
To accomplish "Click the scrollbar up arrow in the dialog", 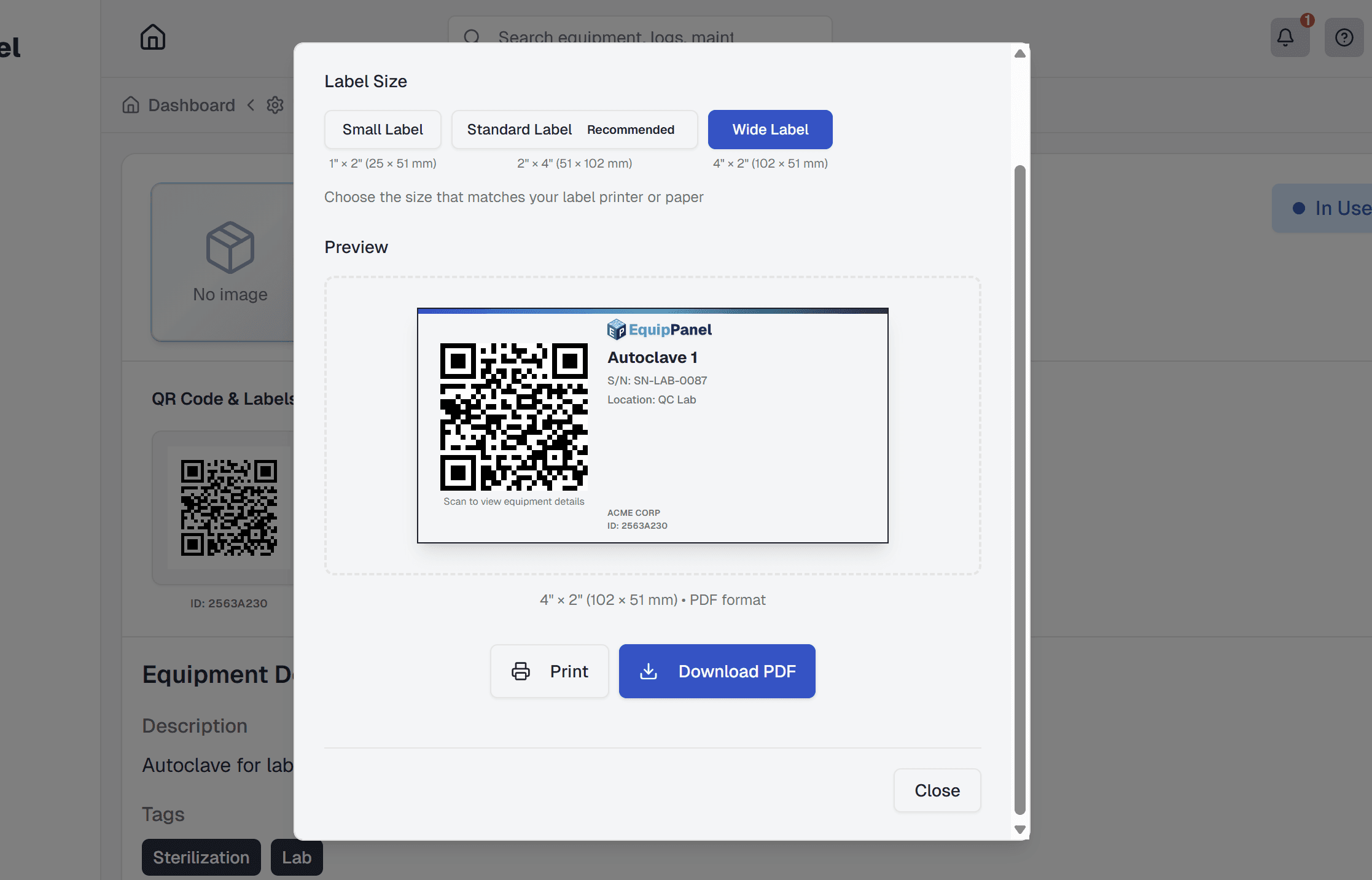I will (x=1019, y=53).
